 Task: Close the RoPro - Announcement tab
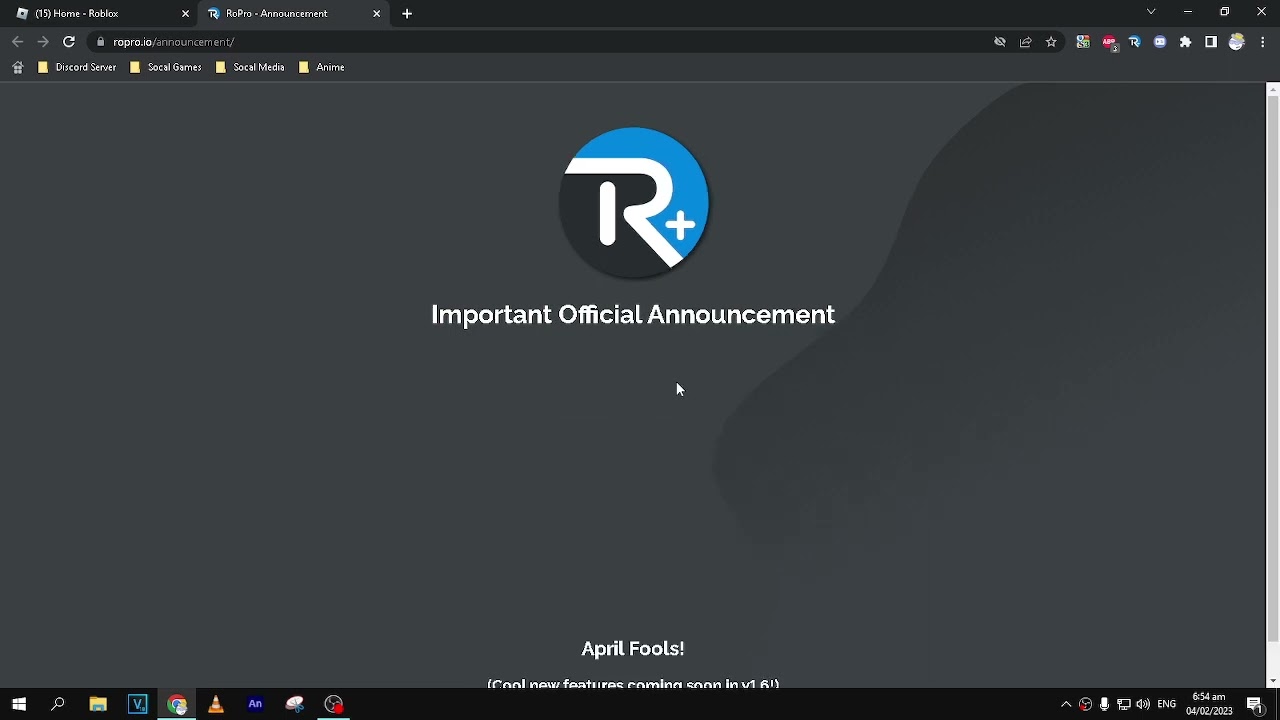tap(377, 14)
